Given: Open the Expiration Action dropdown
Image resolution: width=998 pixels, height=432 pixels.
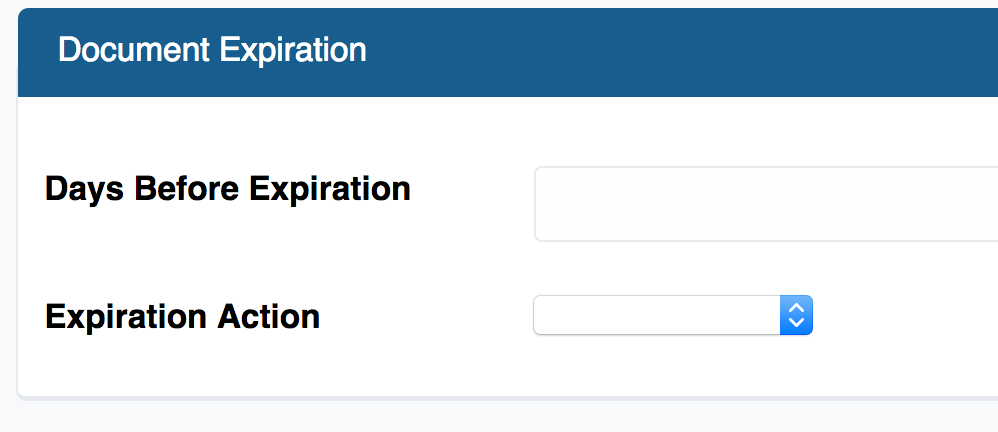Looking at the screenshot, I should tap(672, 315).
